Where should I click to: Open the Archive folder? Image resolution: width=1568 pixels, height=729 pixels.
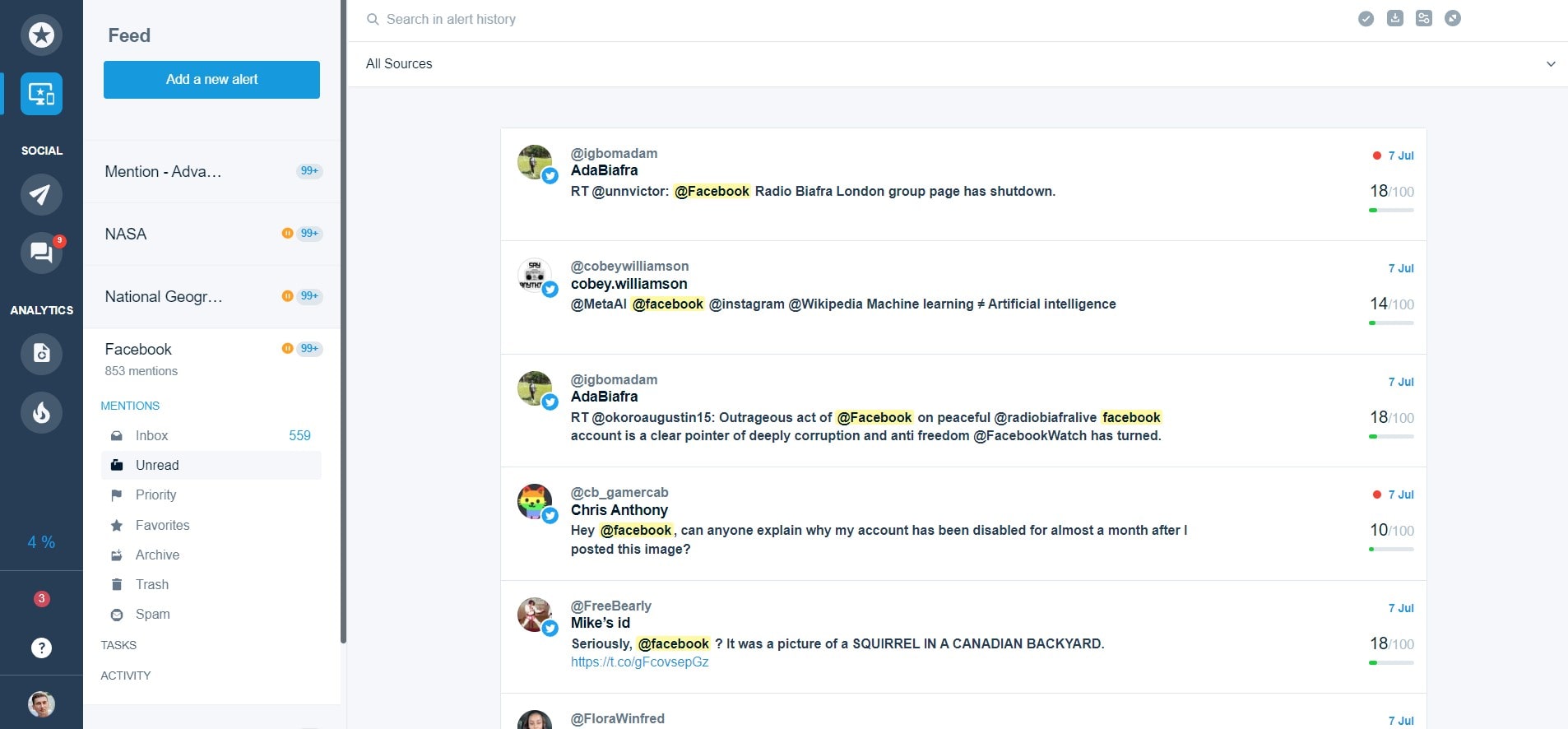[x=211, y=555]
